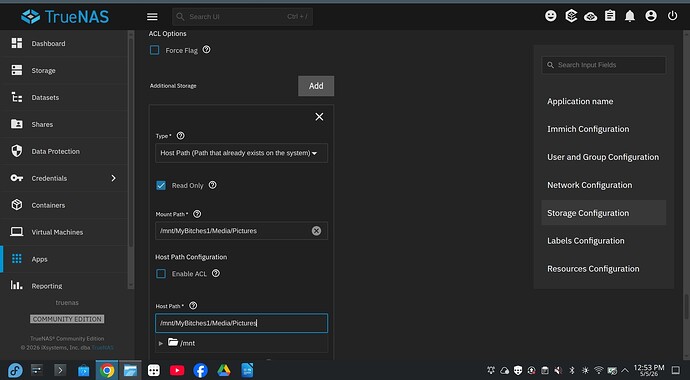
Task: Click the Search Input Fields box
Action: pos(603,65)
